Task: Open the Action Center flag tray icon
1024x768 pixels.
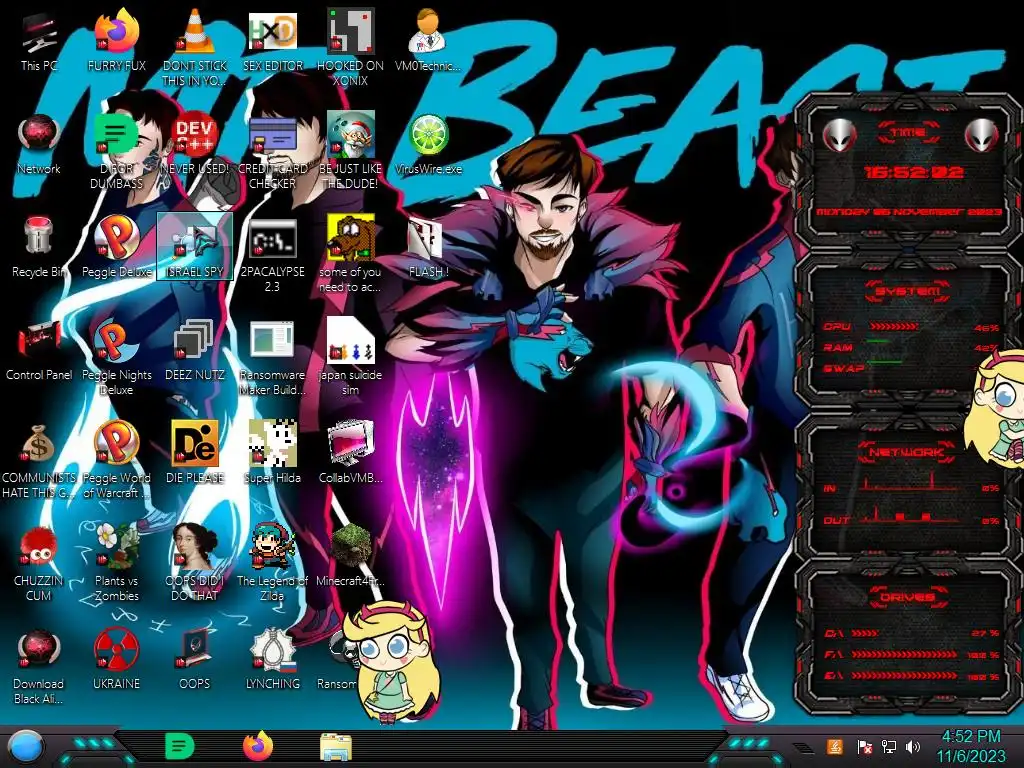Action: pos(865,746)
